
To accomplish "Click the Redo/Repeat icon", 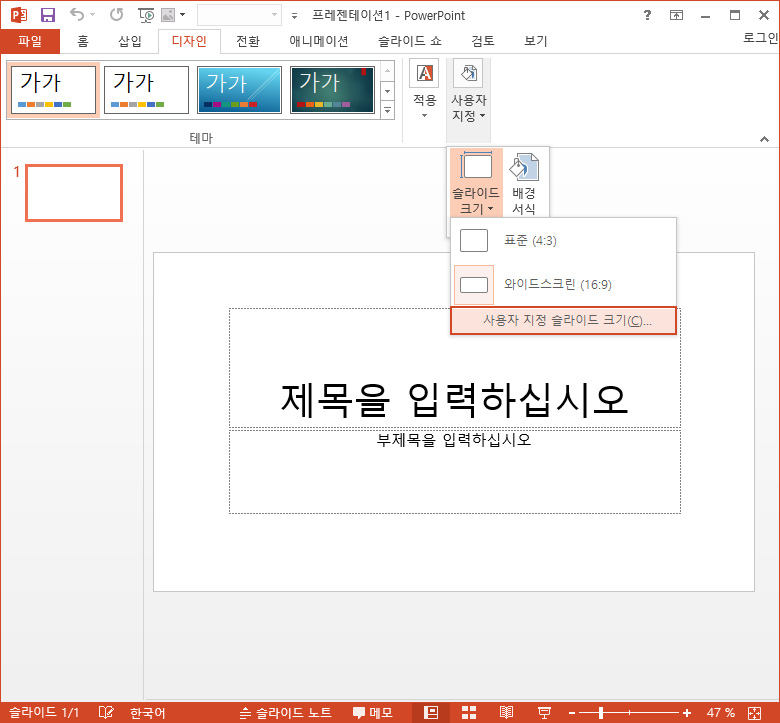I will (116, 15).
